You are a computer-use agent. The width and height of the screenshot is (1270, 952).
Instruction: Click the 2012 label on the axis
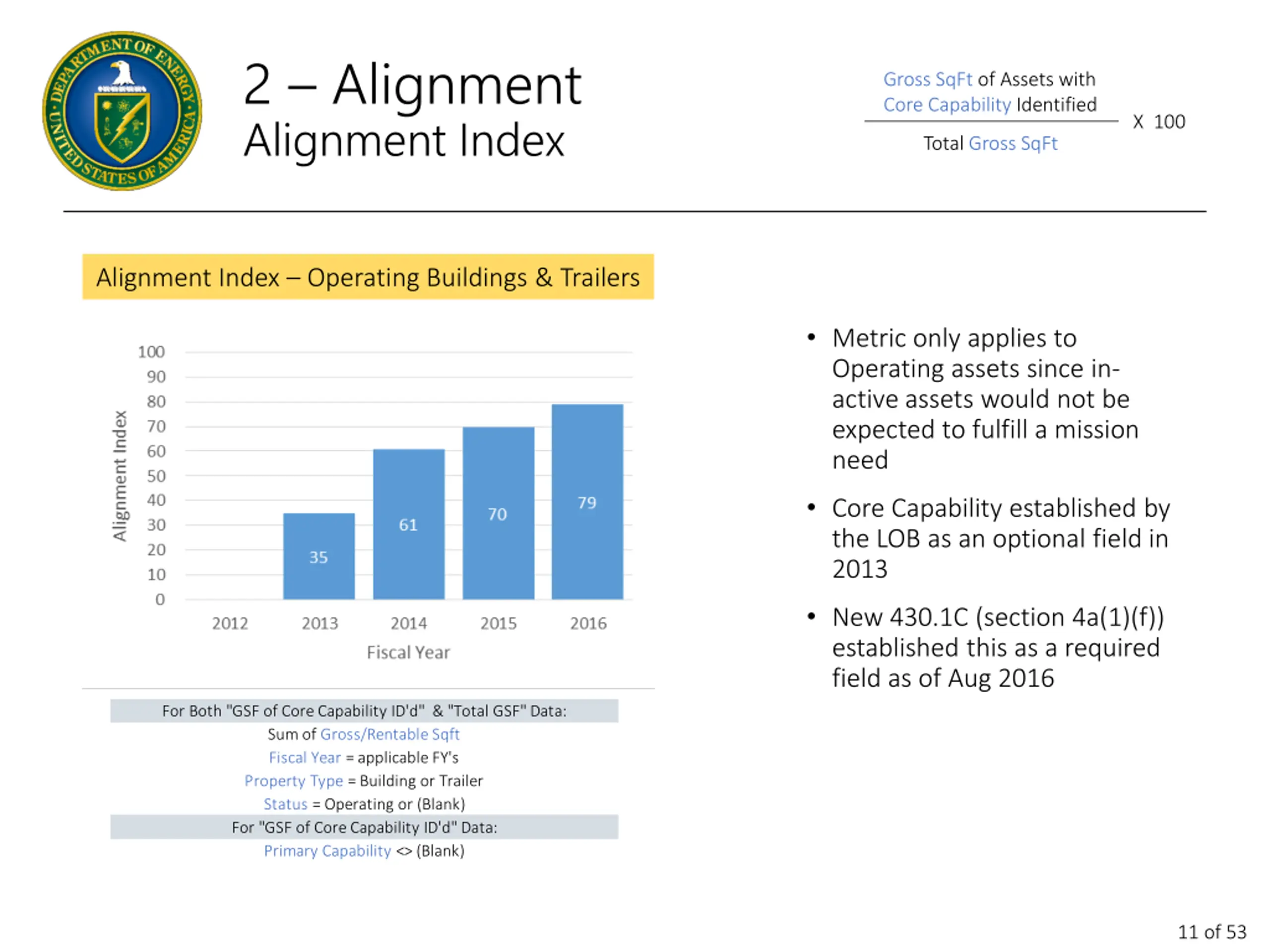pyautogui.click(x=230, y=623)
